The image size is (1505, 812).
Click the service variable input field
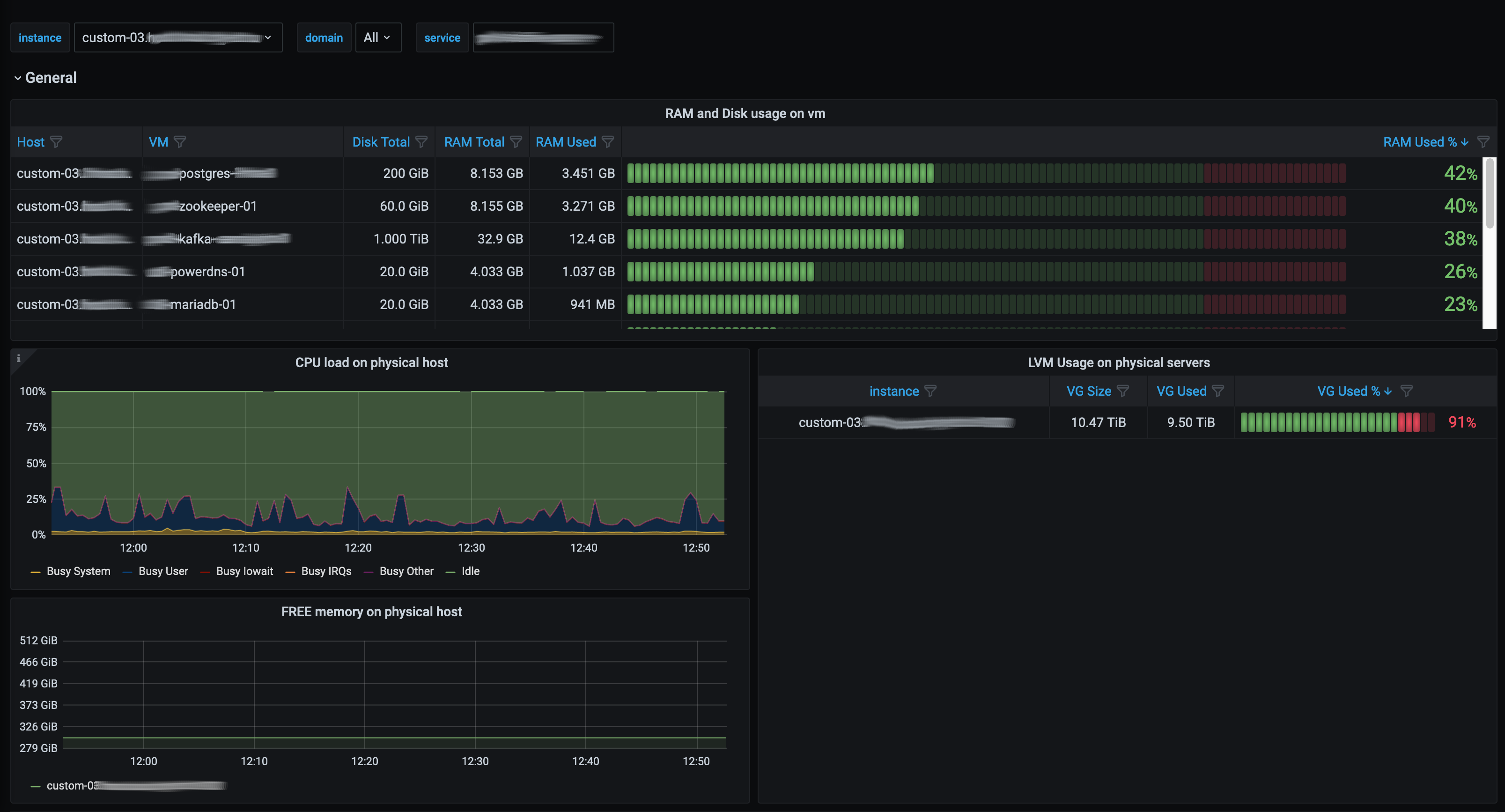coord(543,37)
